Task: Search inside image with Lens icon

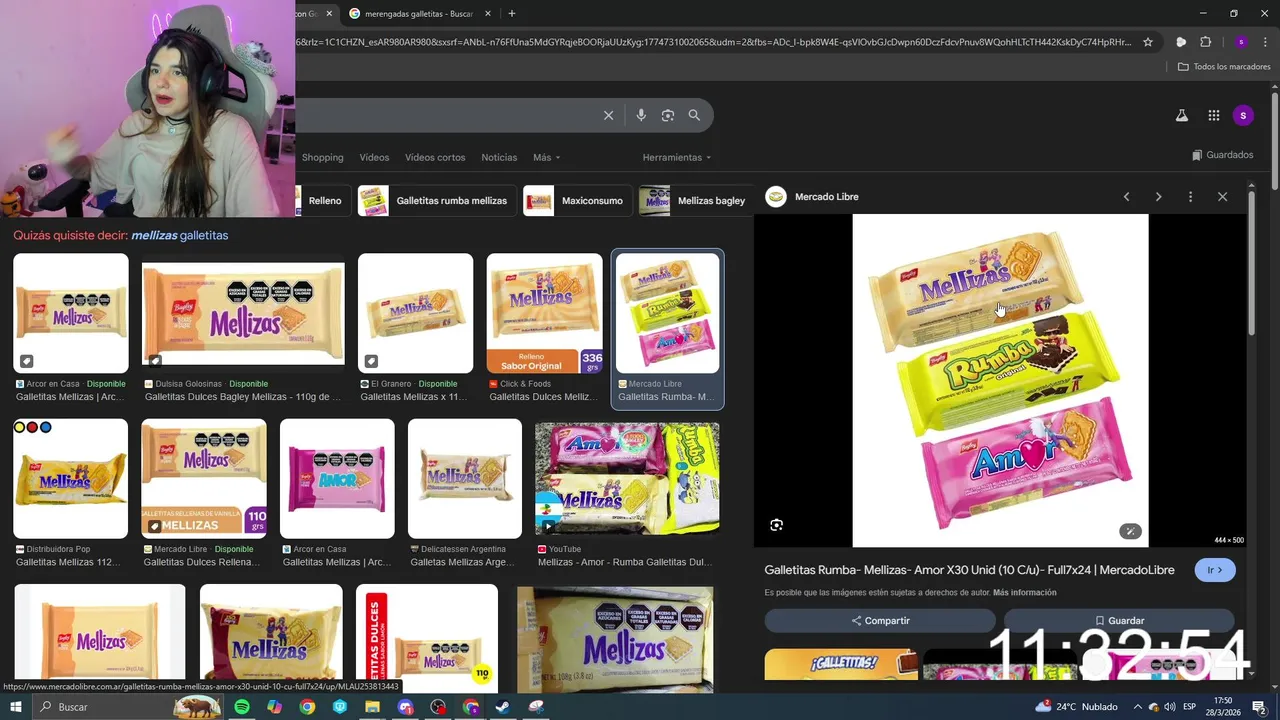Action: tap(776, 525)
